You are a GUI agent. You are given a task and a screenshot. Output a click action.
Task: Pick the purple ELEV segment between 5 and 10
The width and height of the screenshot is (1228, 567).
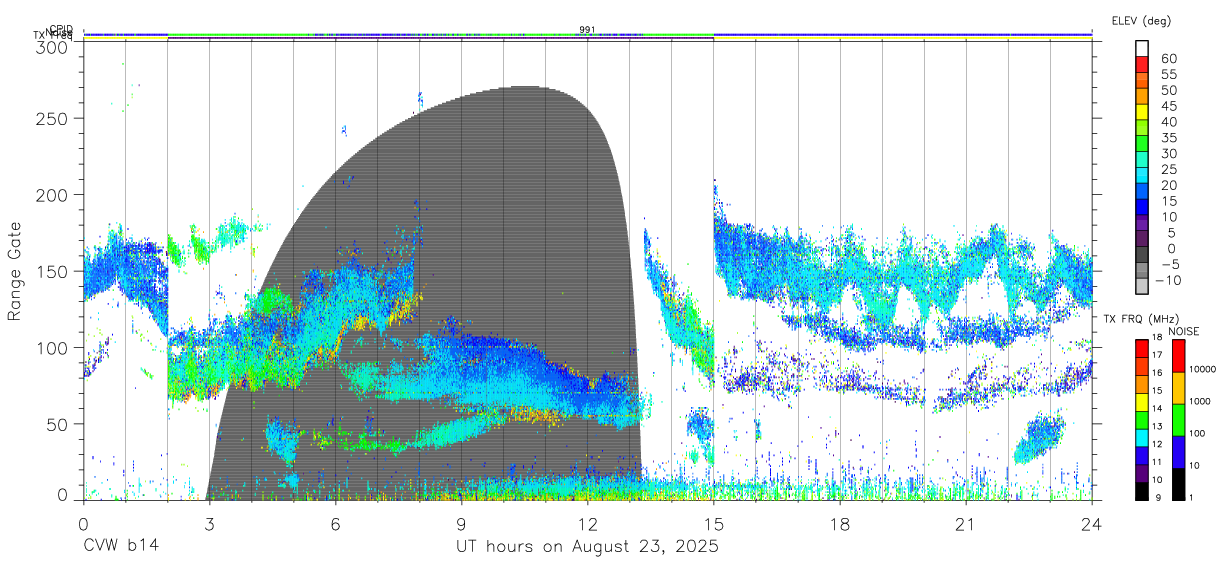[x=1142, y=223]
